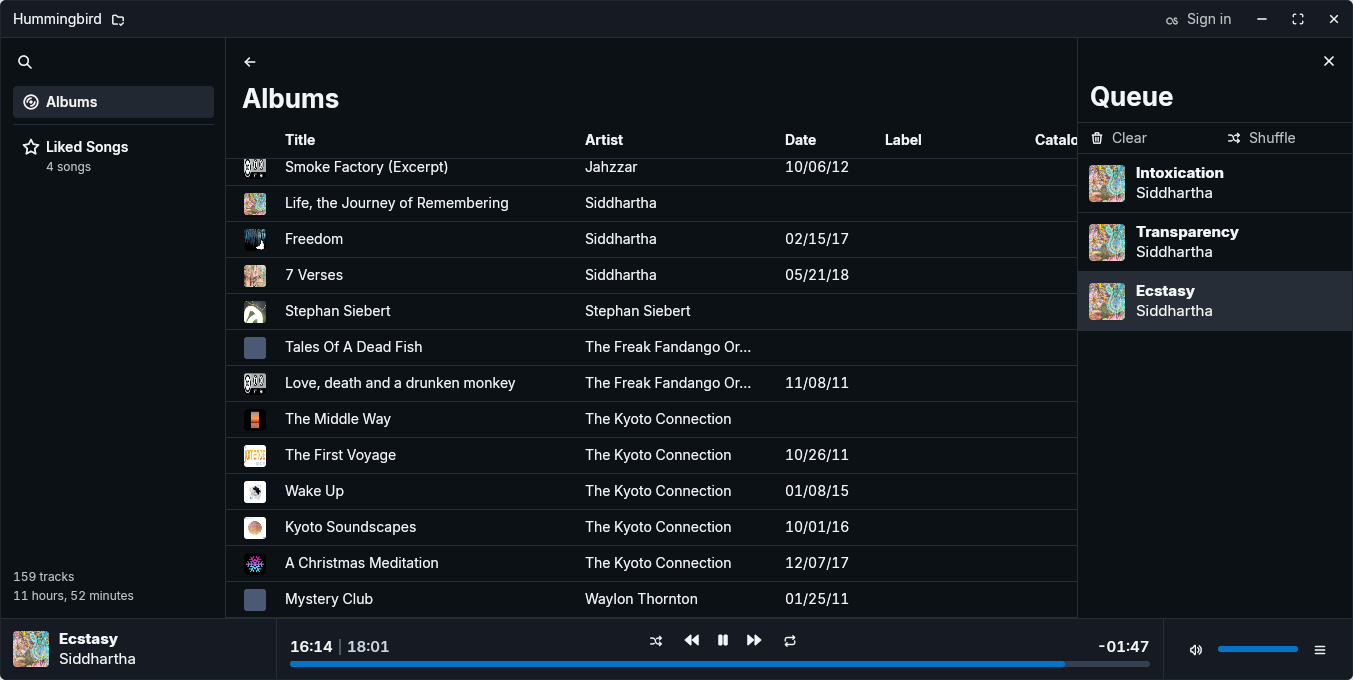This screenshot has height=680, width=1353.
Task: Toggle queue panel with the list icon
Action: pyautogui.click(x=1320, y=650)
